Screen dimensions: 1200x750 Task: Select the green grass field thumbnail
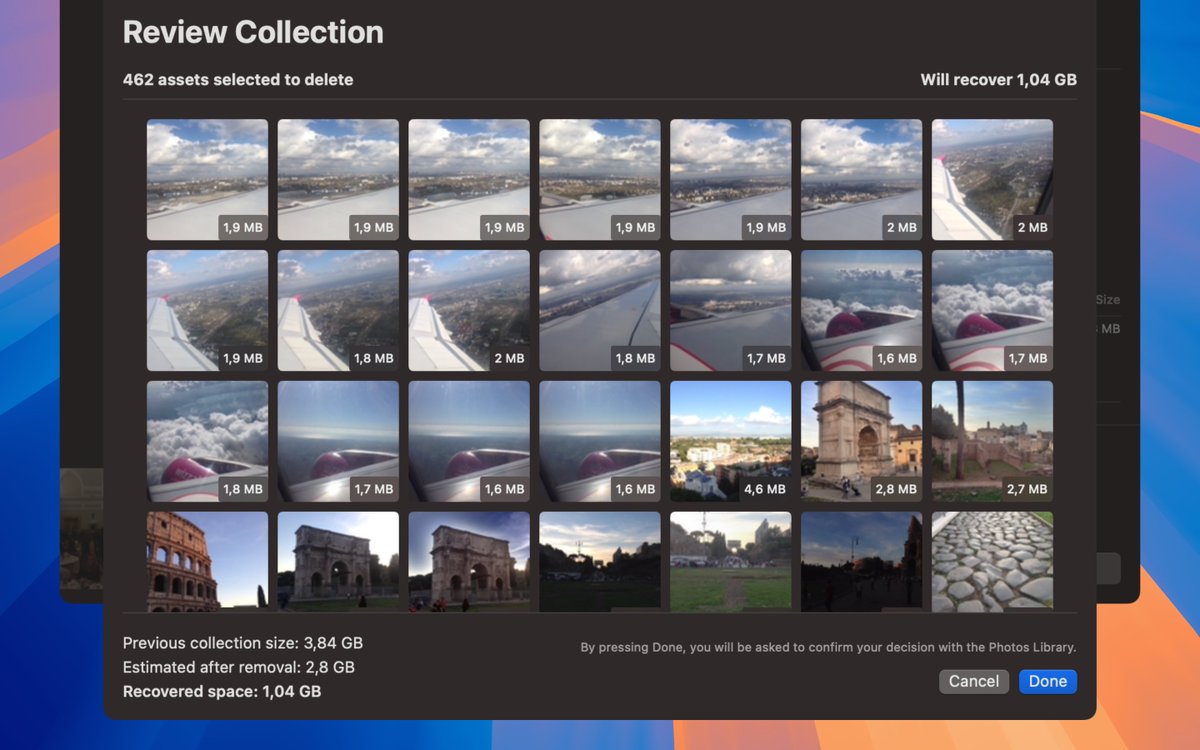pyautogui.click(x=730, y=562)
